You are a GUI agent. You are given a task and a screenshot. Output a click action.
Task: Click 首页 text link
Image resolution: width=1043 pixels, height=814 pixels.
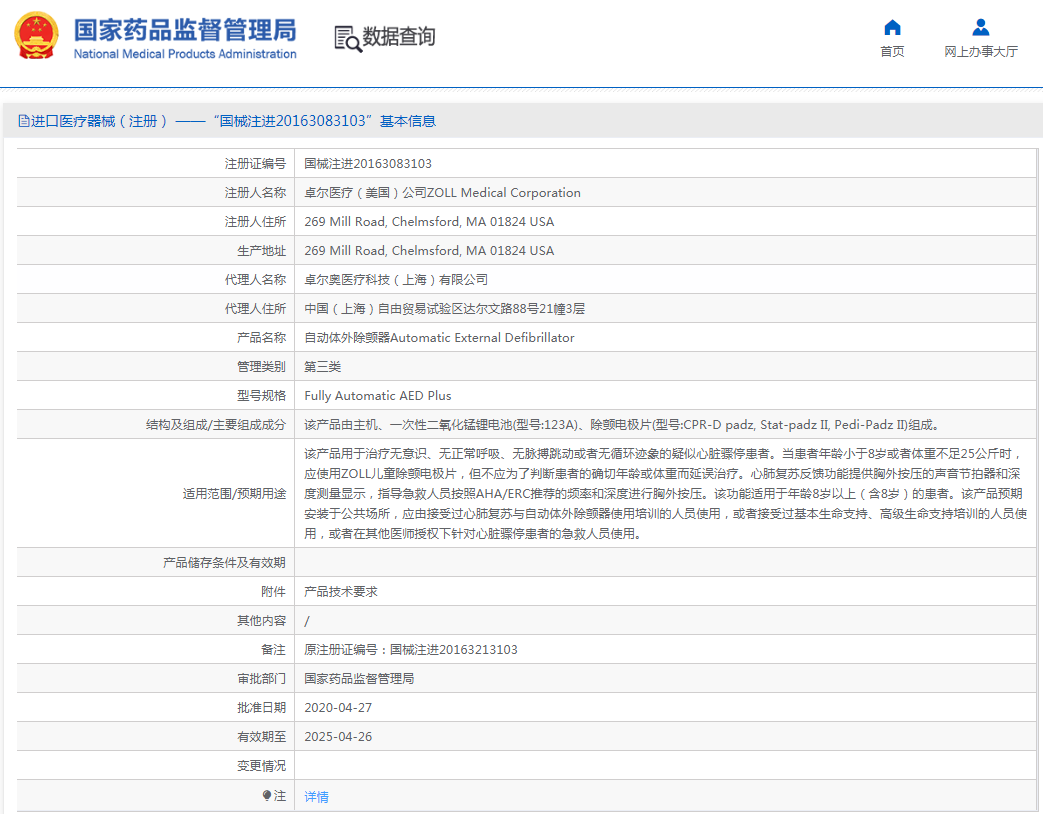pos(892,52)
